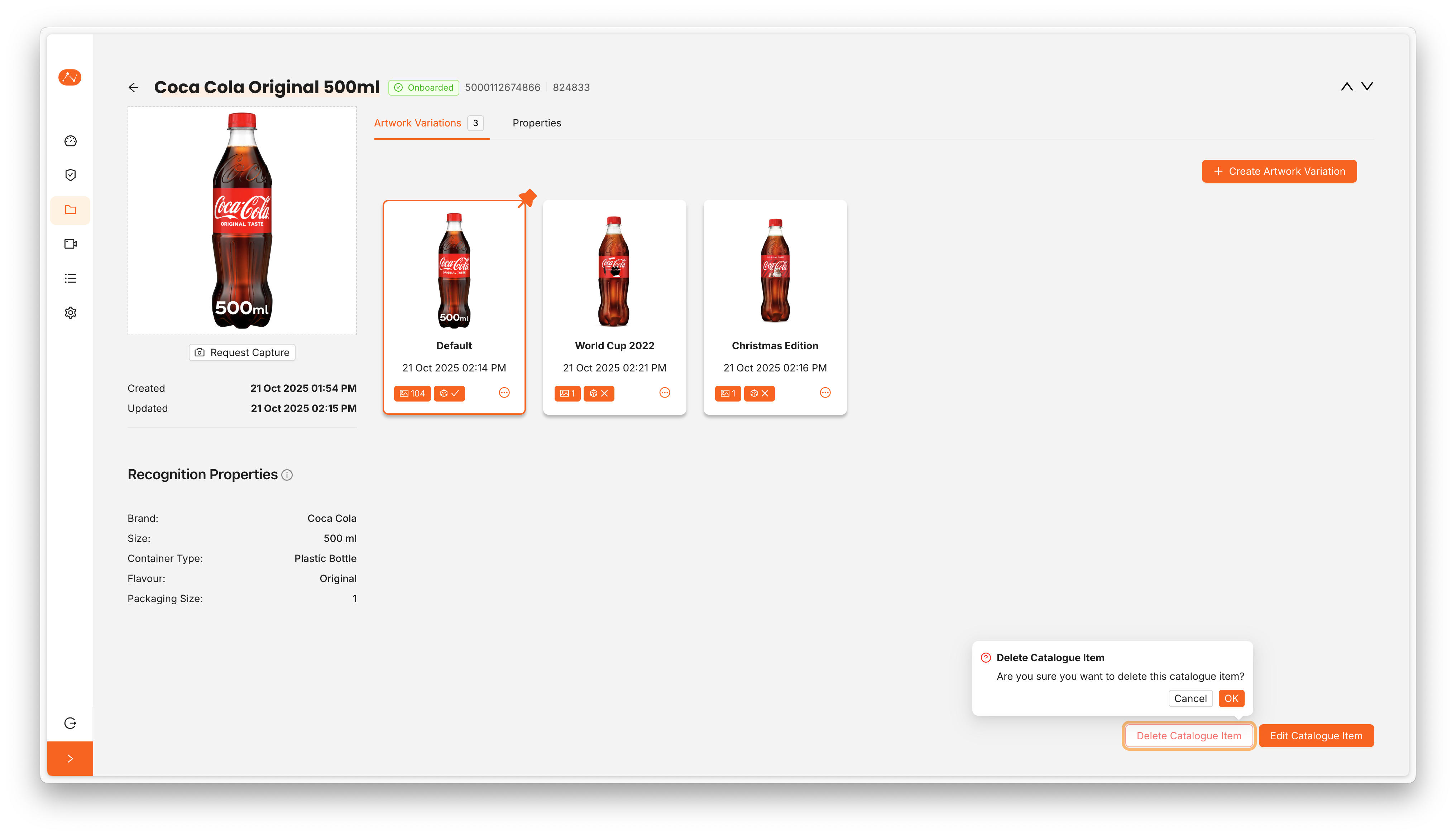Open the dashboard gauge icon in sidebar
1456x836 pixels.
(x=71, y=141)
